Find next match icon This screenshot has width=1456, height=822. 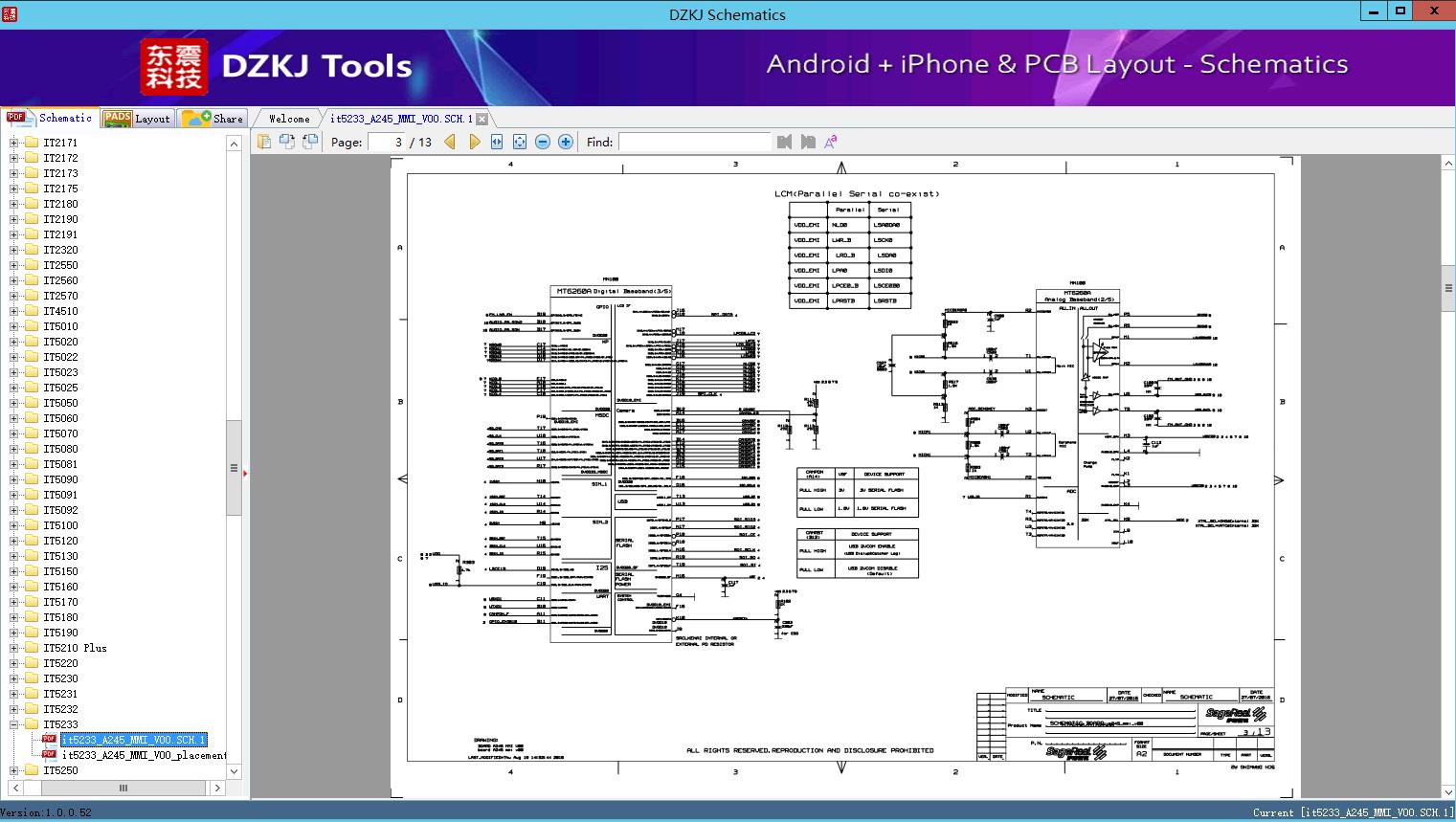tap(808, 142)
